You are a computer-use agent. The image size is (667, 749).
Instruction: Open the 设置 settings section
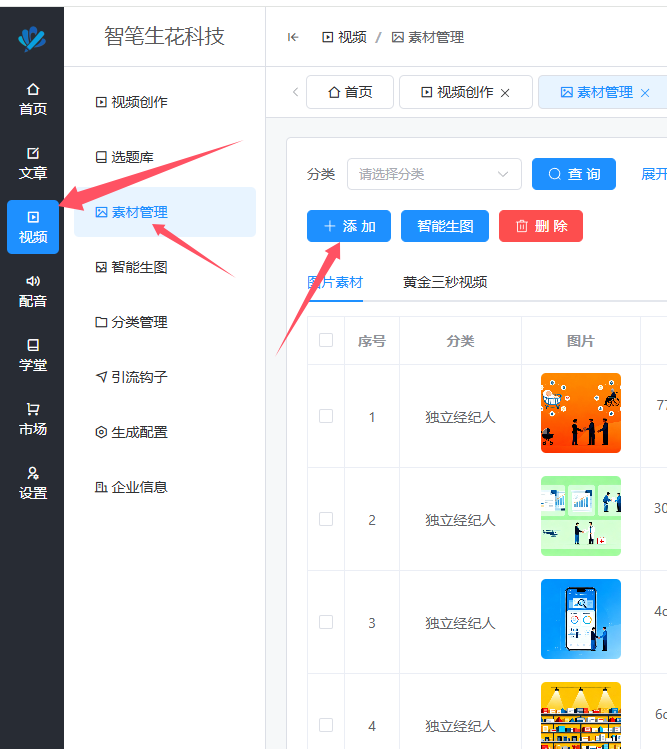click(x=33, y=483)
